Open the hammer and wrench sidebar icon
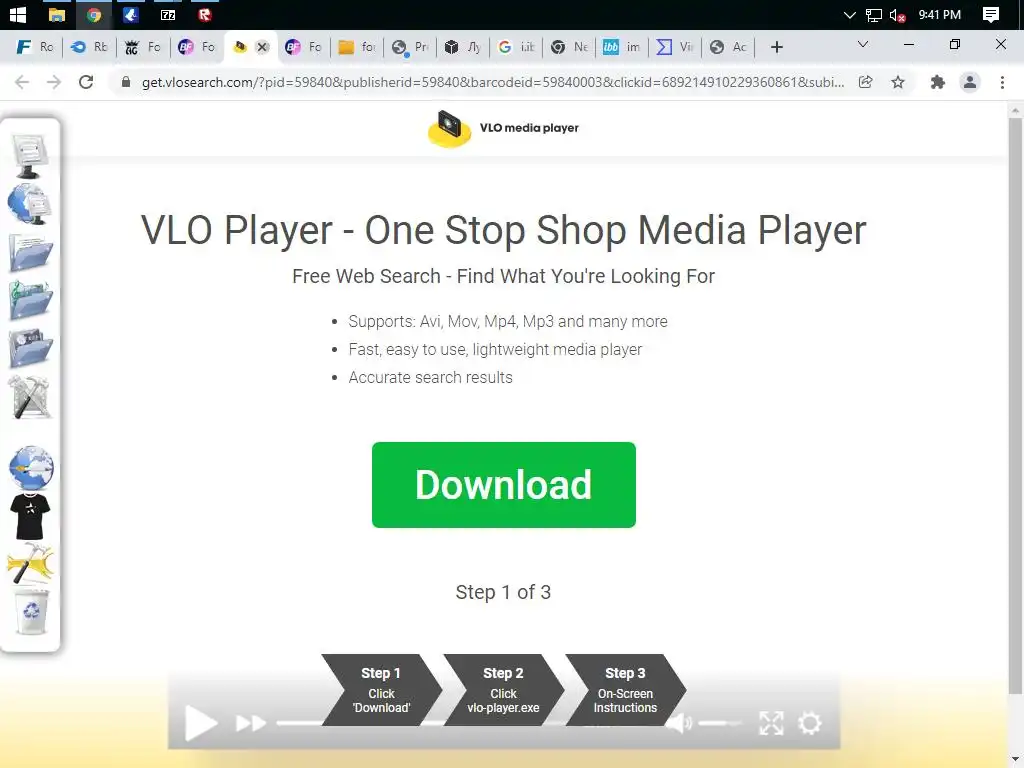Viewport: 1024px width, 768px height. pyautogui.click(x=30, y=564)
